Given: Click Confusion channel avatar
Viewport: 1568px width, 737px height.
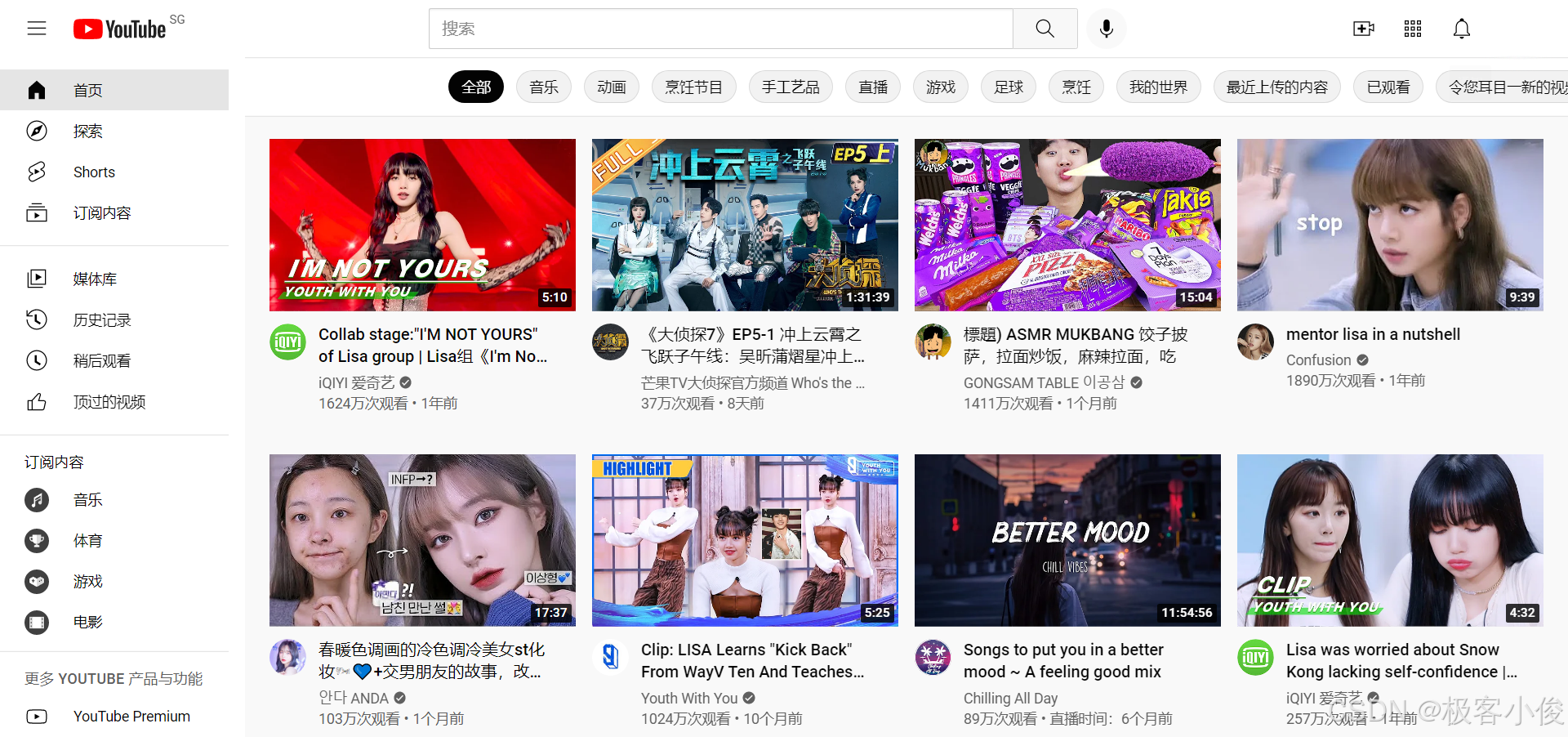Looking at the screenshot, I should [1255, 342].
